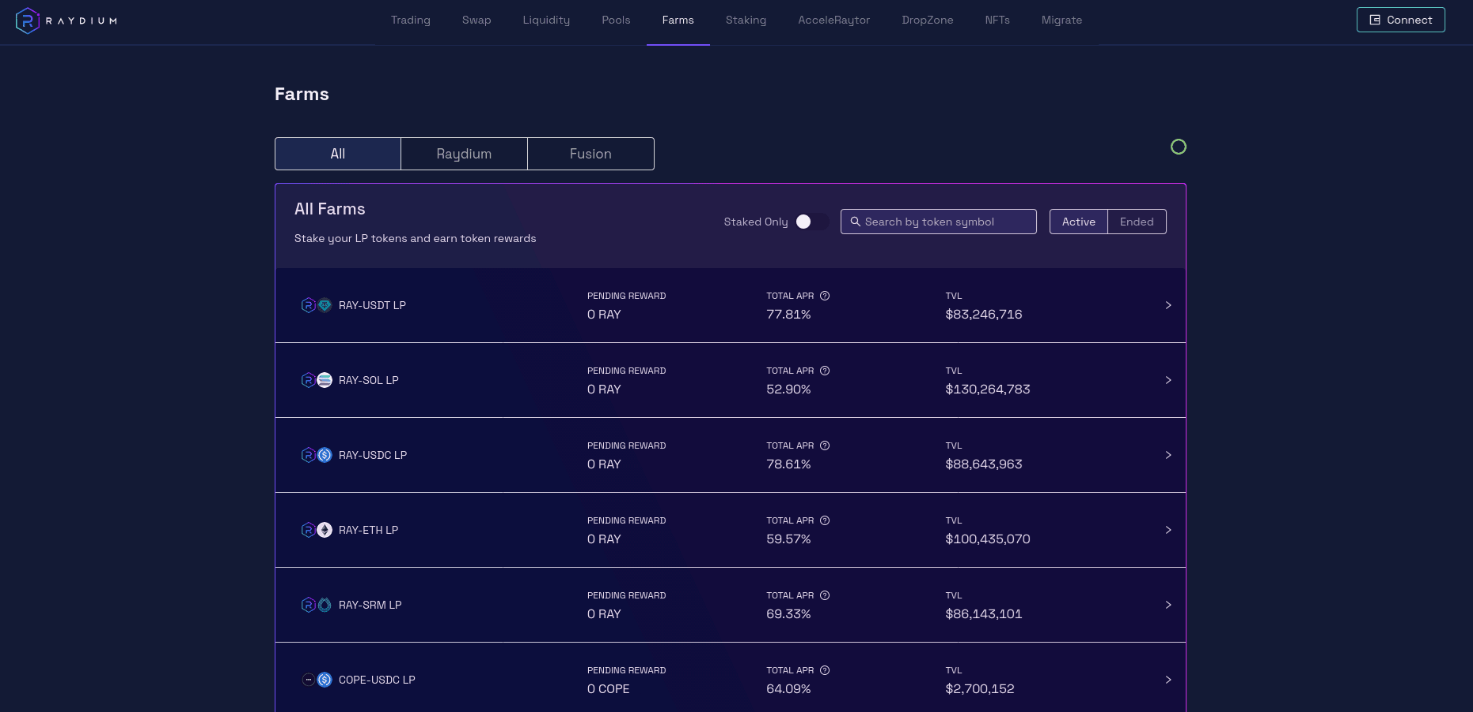The height and width of the screenshot is (712, 1473).
Task: Click Total APR help icon for RAY-USDT
Action: (x=825, y=296)
